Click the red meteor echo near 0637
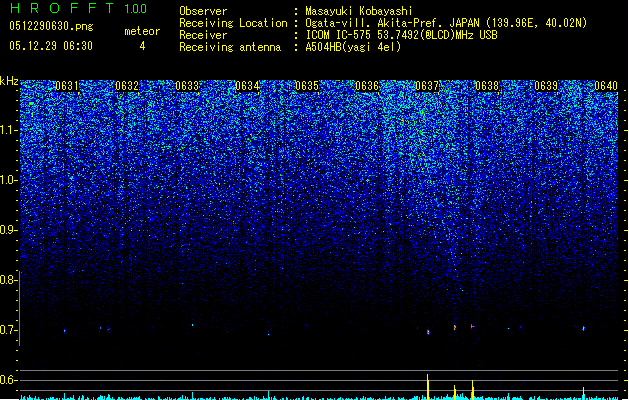Image resolution: width=629 pixels, height=400 pixels. [x=428, y=332]
